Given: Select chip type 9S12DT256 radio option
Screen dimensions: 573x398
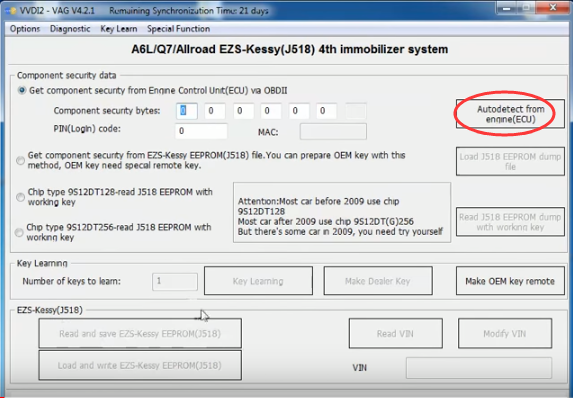Looking at the screenshot, I should (x=19, y=232).
